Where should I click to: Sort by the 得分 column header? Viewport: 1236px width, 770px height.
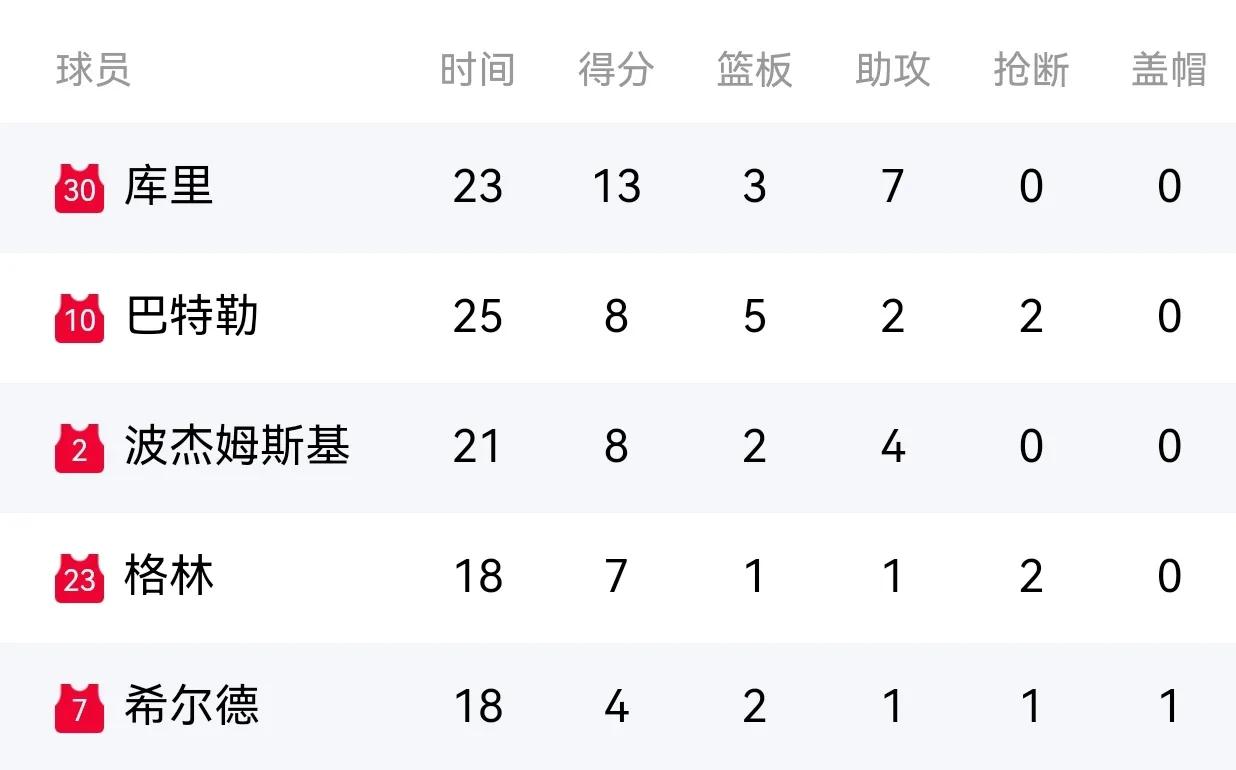tap(616, 70)
